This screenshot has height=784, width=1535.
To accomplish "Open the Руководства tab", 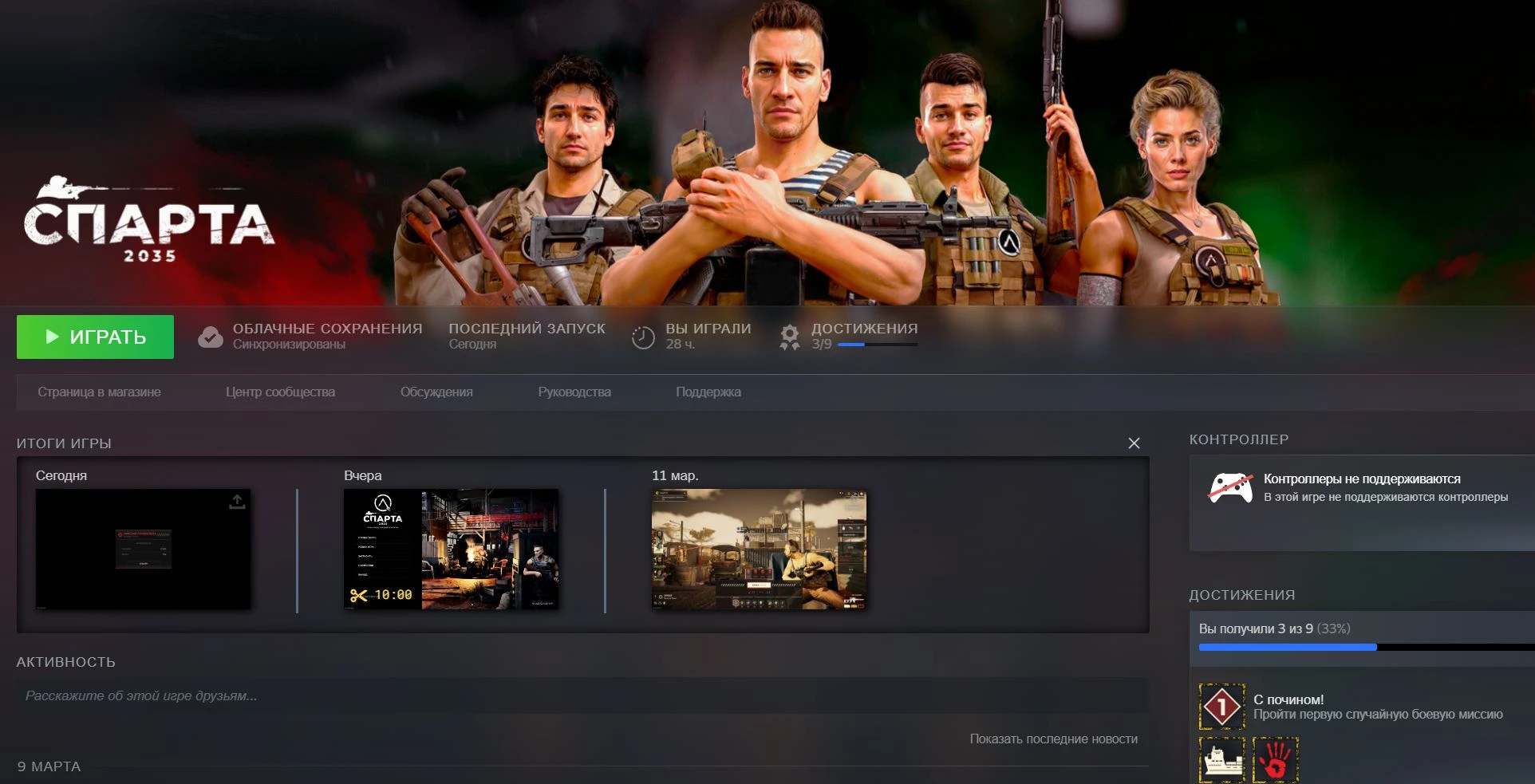I will pyautogui.click(x=574, y=392).
